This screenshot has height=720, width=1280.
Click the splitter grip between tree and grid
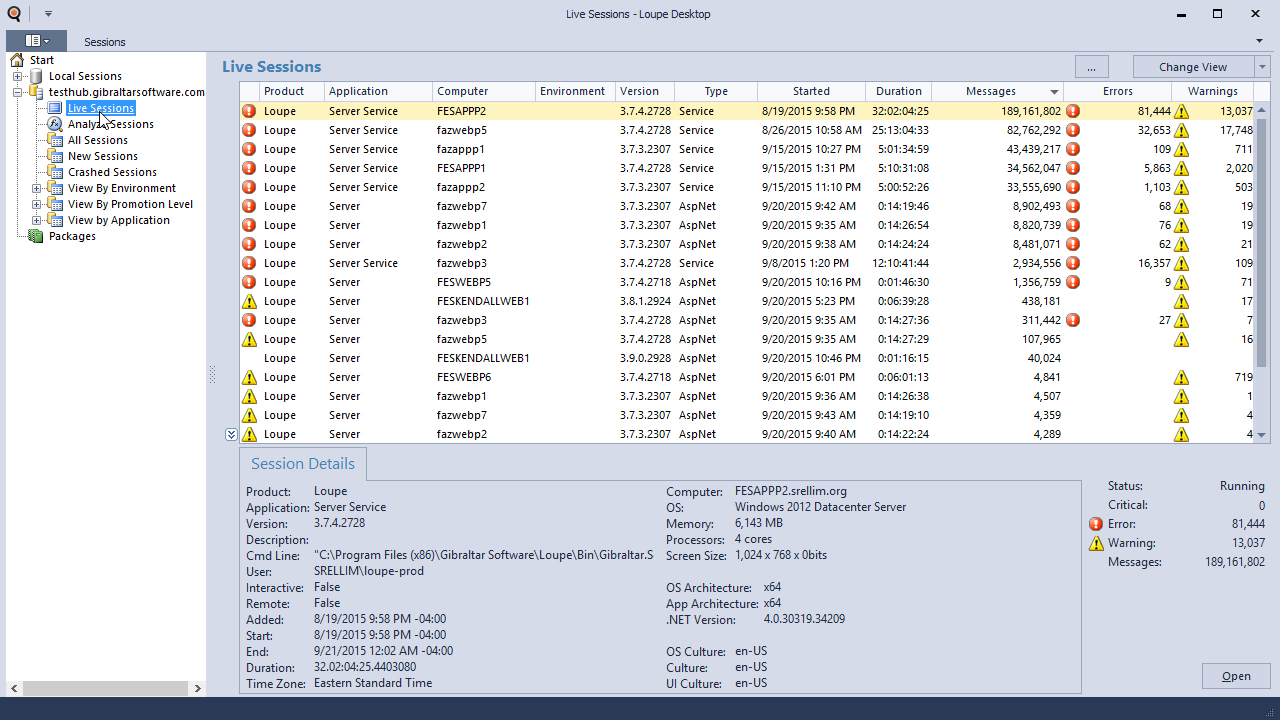click(212, 374)
